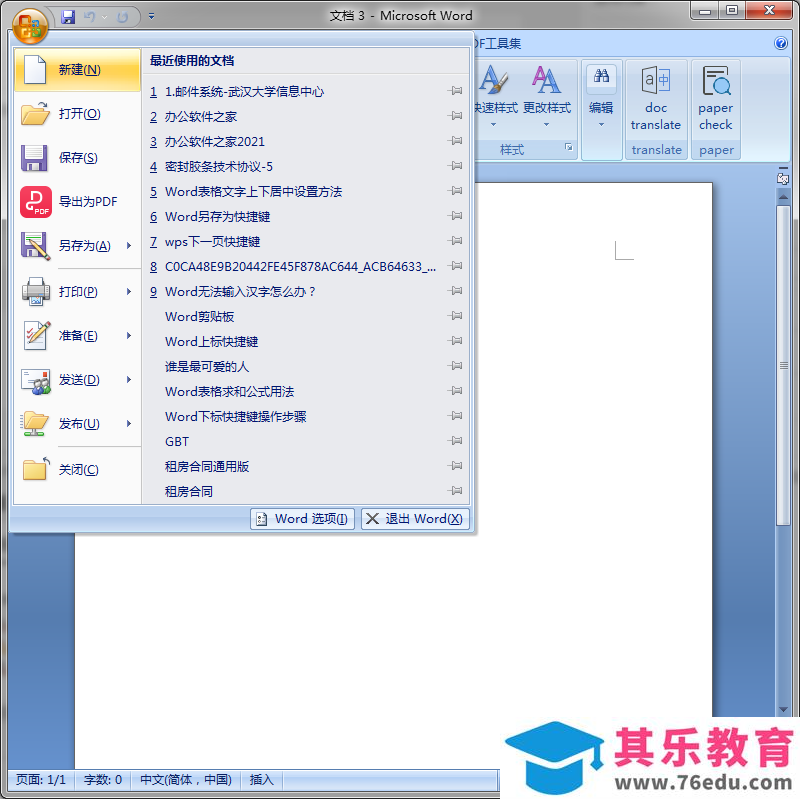
Task: Open the 样式 dialog launcher
Action: click(x=568, y=147)
